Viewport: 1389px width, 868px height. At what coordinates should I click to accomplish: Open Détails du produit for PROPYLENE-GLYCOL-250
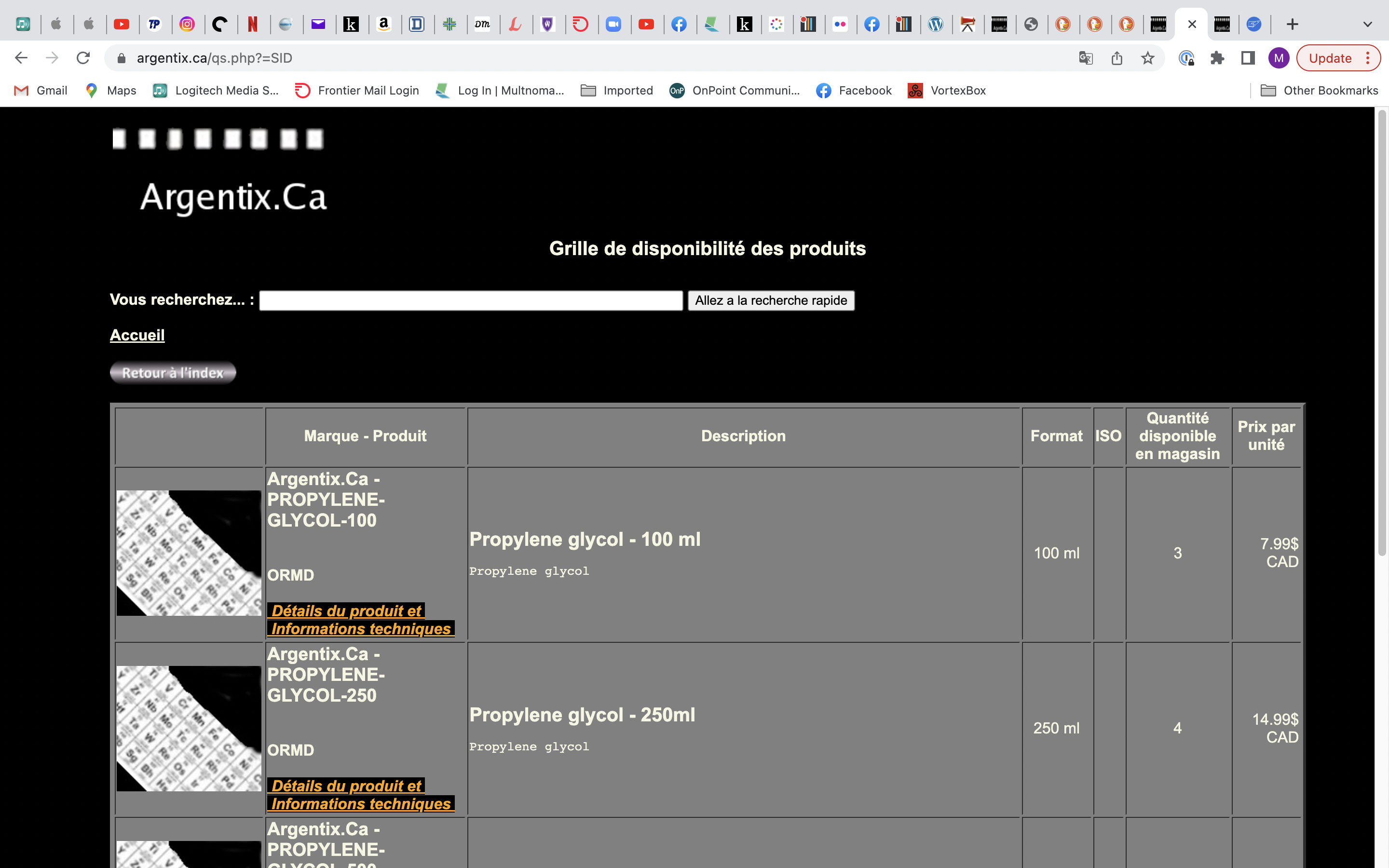360,795
